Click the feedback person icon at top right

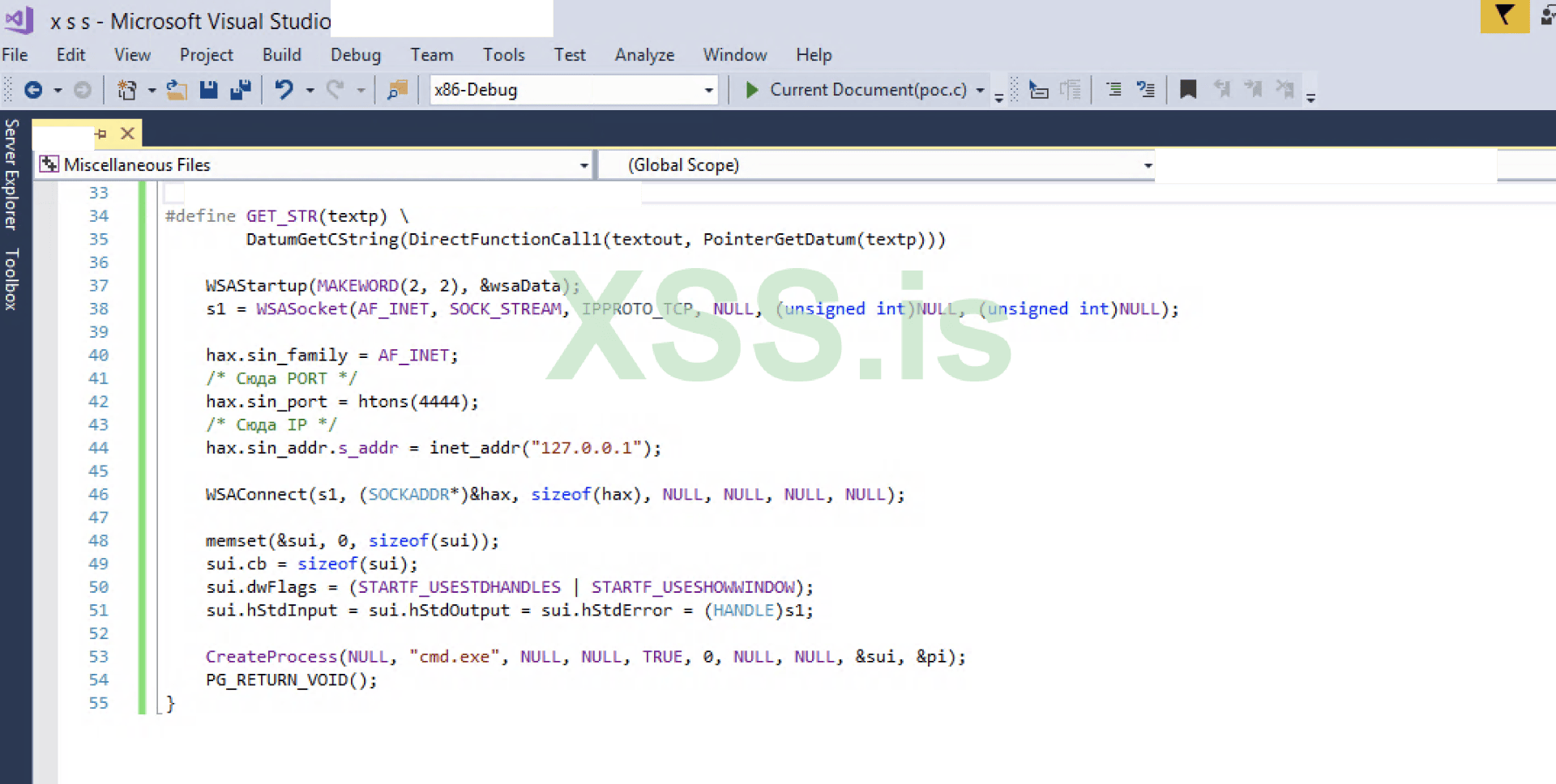pyautogui.click(x=1548, y=15)
